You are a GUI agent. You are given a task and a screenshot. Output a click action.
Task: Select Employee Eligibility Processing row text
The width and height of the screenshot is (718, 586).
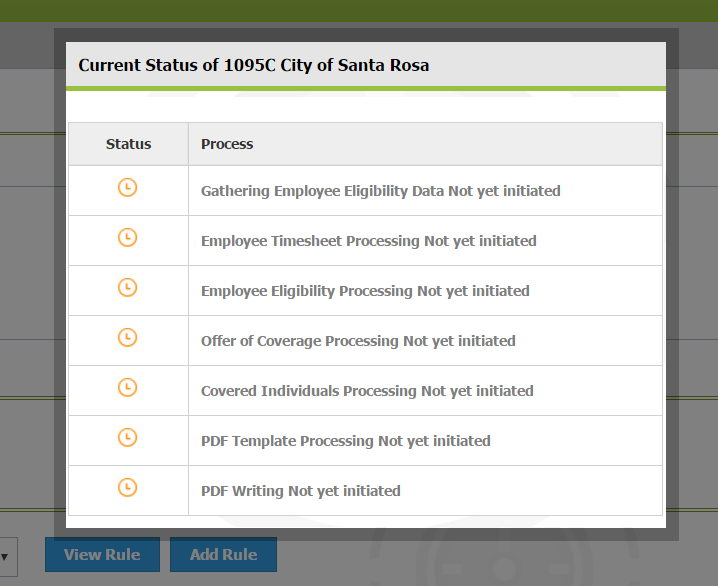tap(365, 291)
